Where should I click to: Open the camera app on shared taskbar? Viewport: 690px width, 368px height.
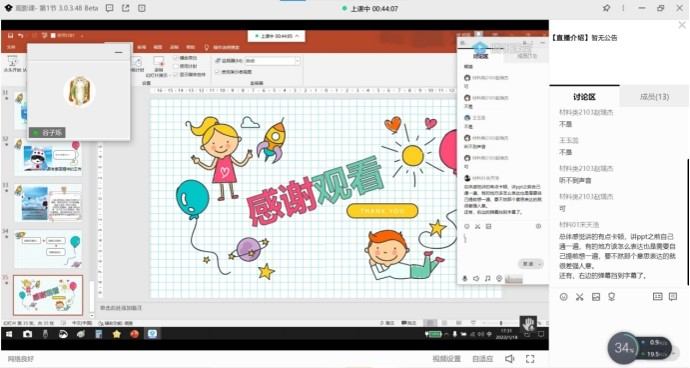coord(27,334)
